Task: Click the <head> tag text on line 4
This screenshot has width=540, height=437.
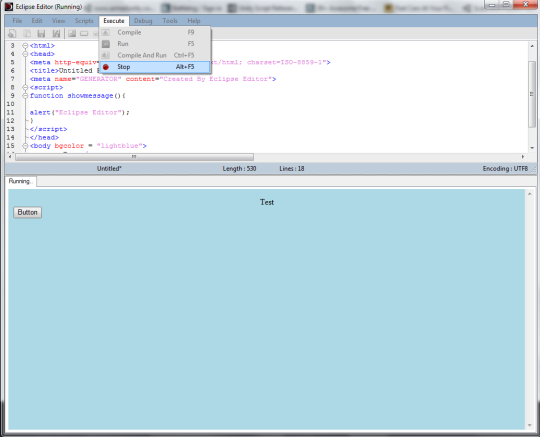Action: pos(42,54)
